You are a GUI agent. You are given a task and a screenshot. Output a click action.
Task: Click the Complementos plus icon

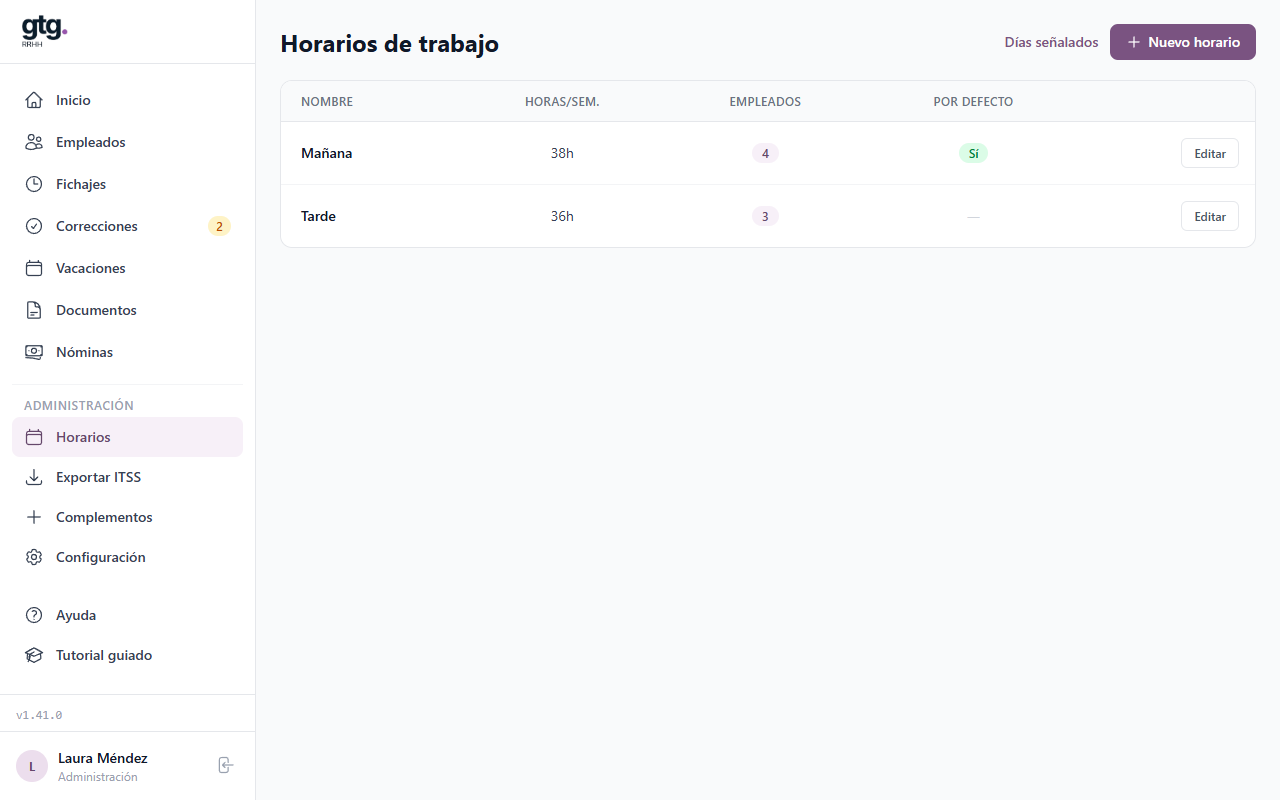34,517
